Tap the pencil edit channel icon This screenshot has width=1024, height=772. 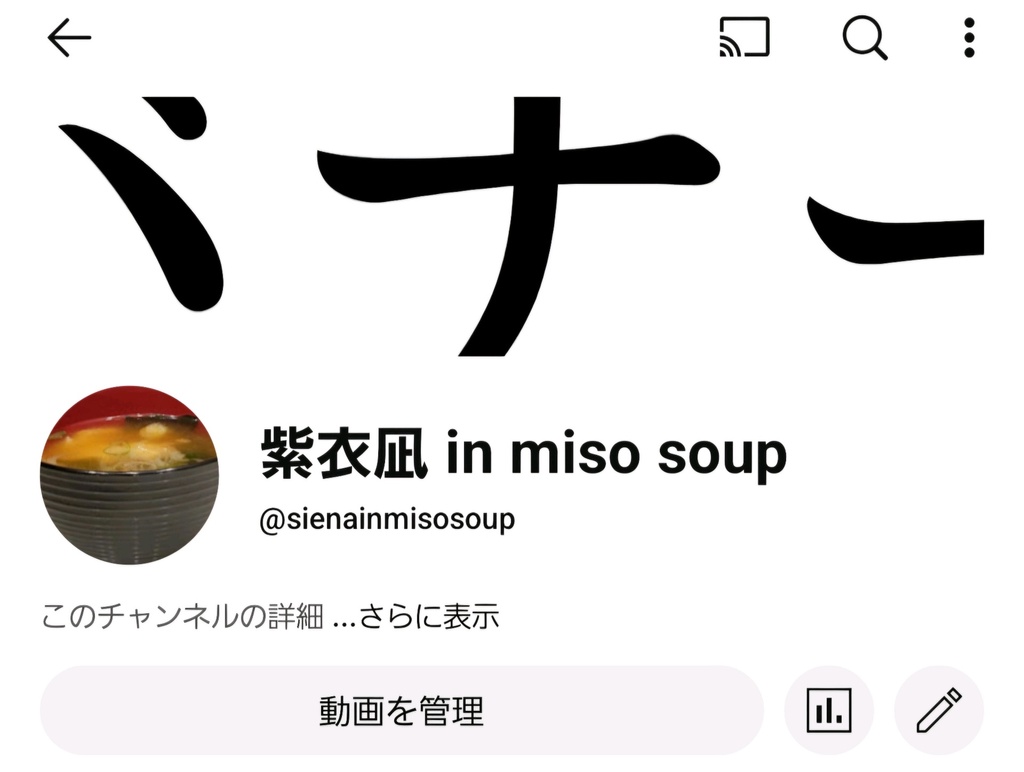[938, 710]
